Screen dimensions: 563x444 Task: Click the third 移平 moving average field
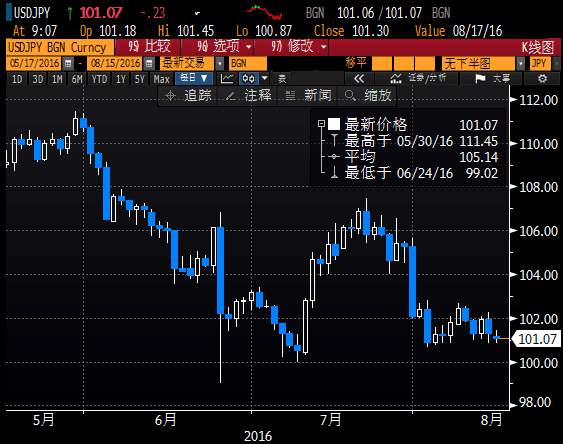point(425,64)
